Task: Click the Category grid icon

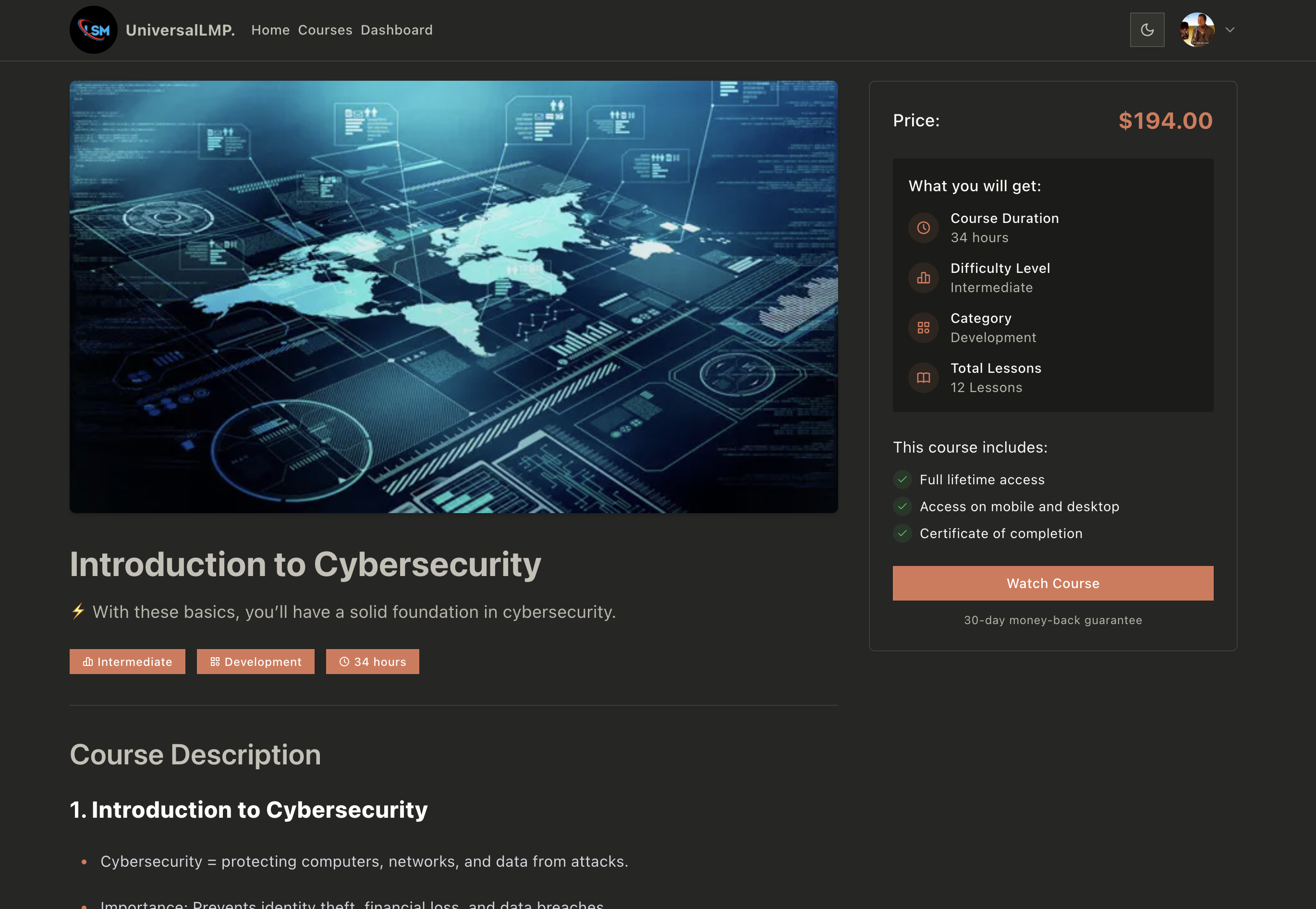Action: [923, 328]
